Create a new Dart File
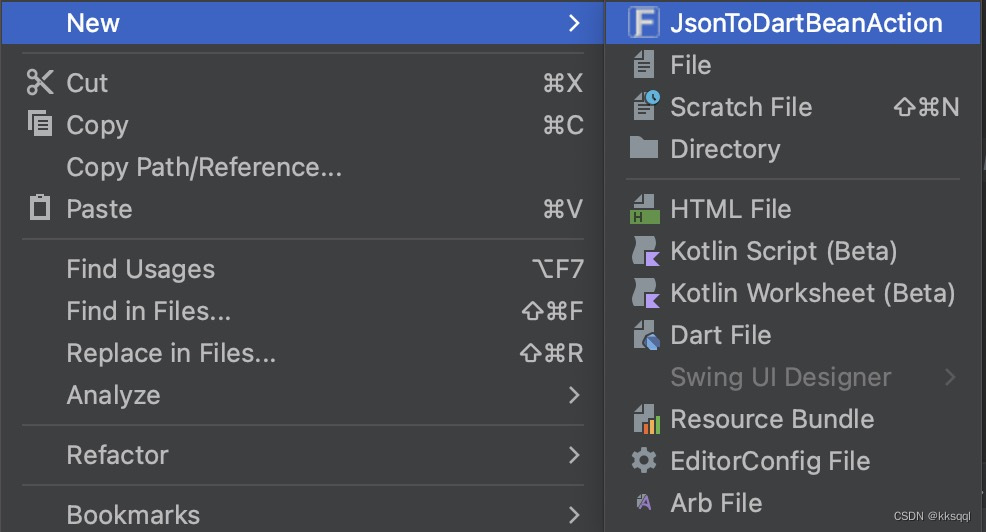 click(x=792, y=335)
